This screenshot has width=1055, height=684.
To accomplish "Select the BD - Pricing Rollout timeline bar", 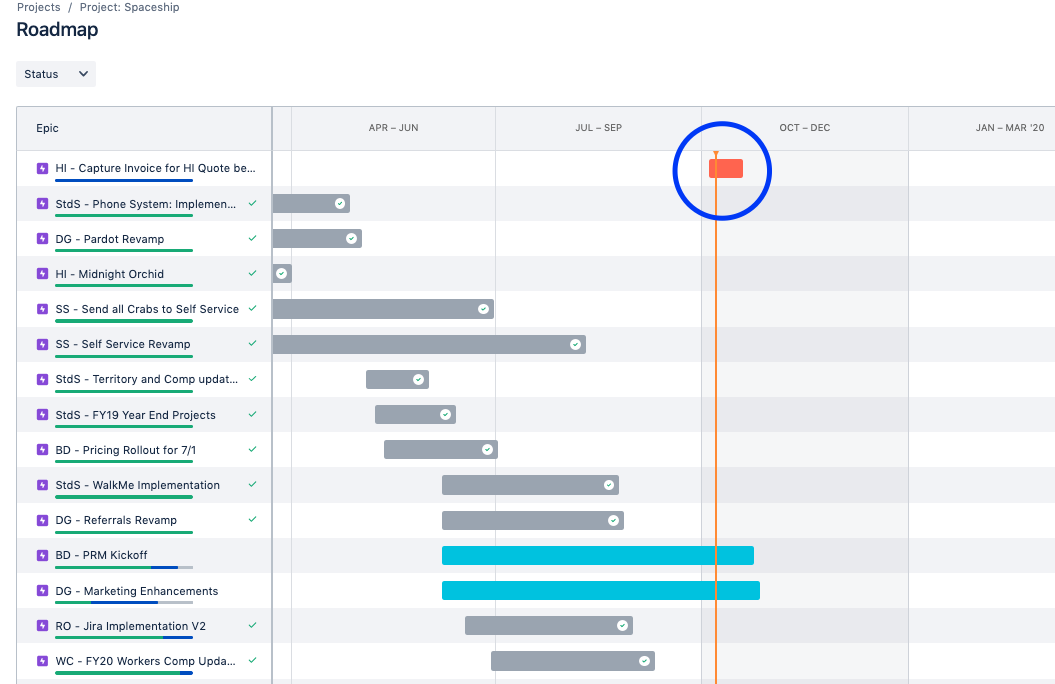I will coord(441,450).
